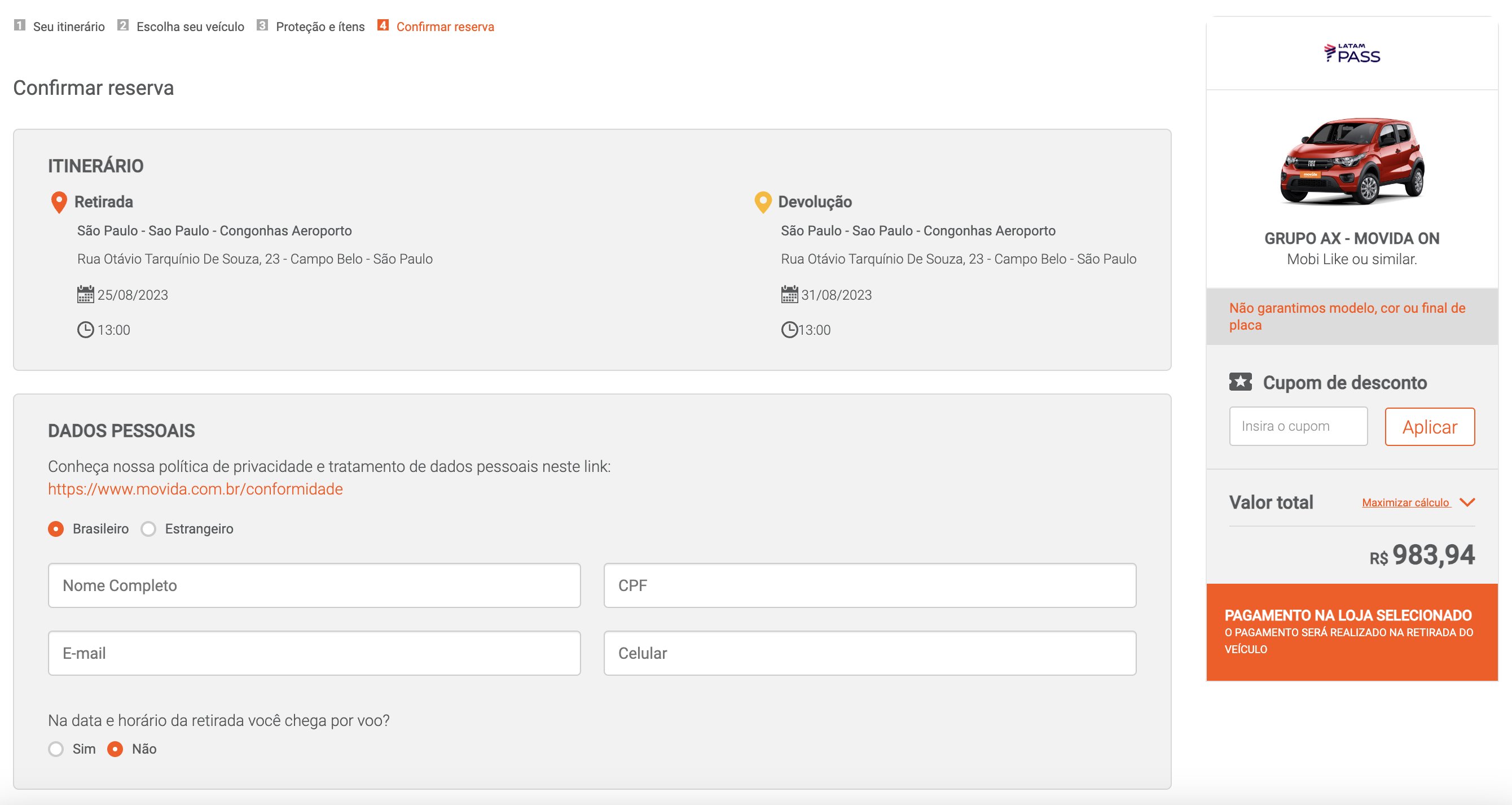Screen dimensions: 1512x805
Task: Apply the discount coupon with Aplicar
Action: pyautogui.click(x=1429, y=427)
